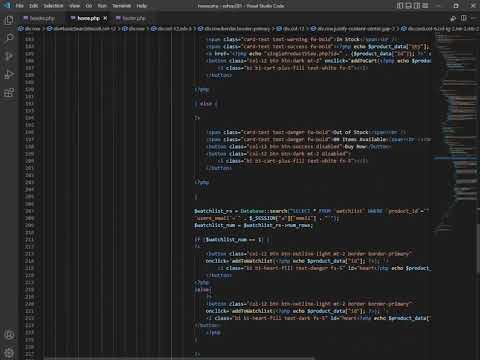
Task: Open the Run menu
Action: 102,6
